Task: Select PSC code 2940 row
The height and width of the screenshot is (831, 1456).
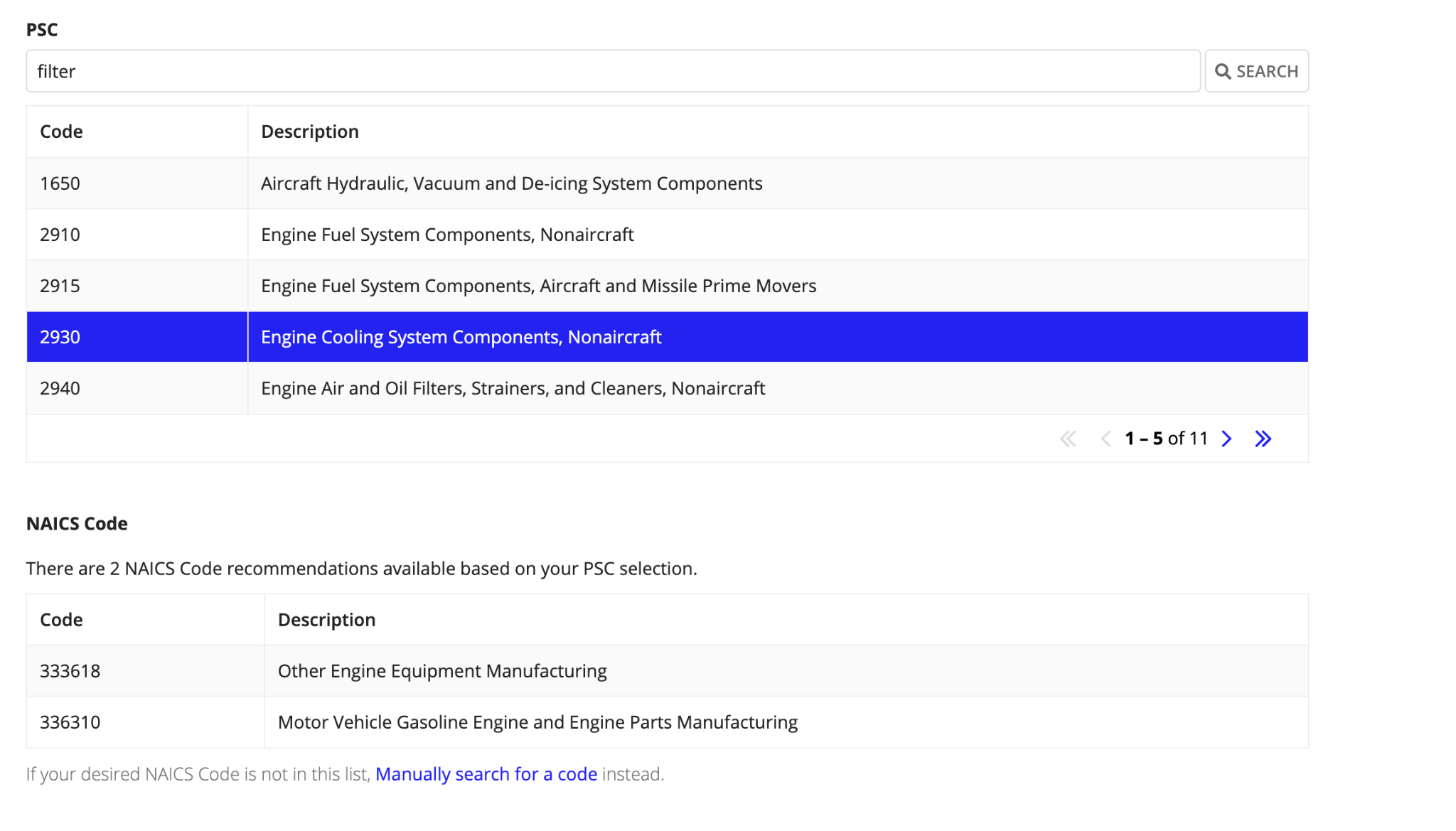Action: click(x=668, y=388)
